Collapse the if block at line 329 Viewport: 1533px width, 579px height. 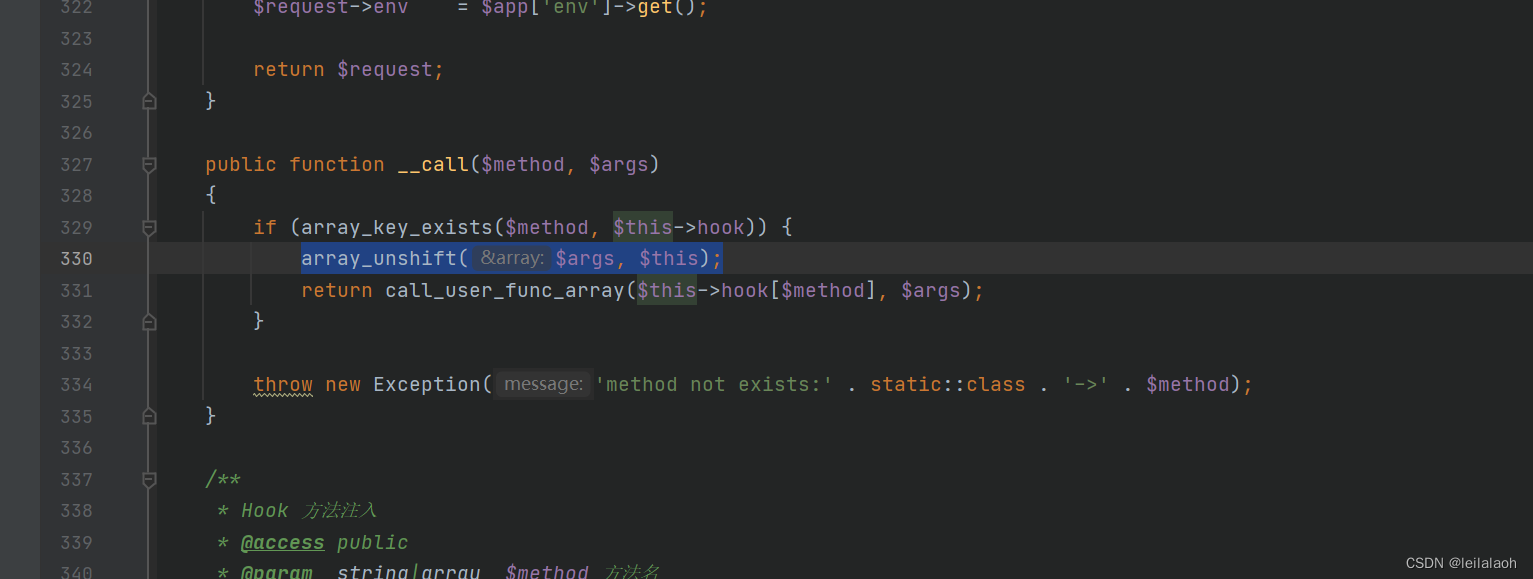click(x=148, y=227)
